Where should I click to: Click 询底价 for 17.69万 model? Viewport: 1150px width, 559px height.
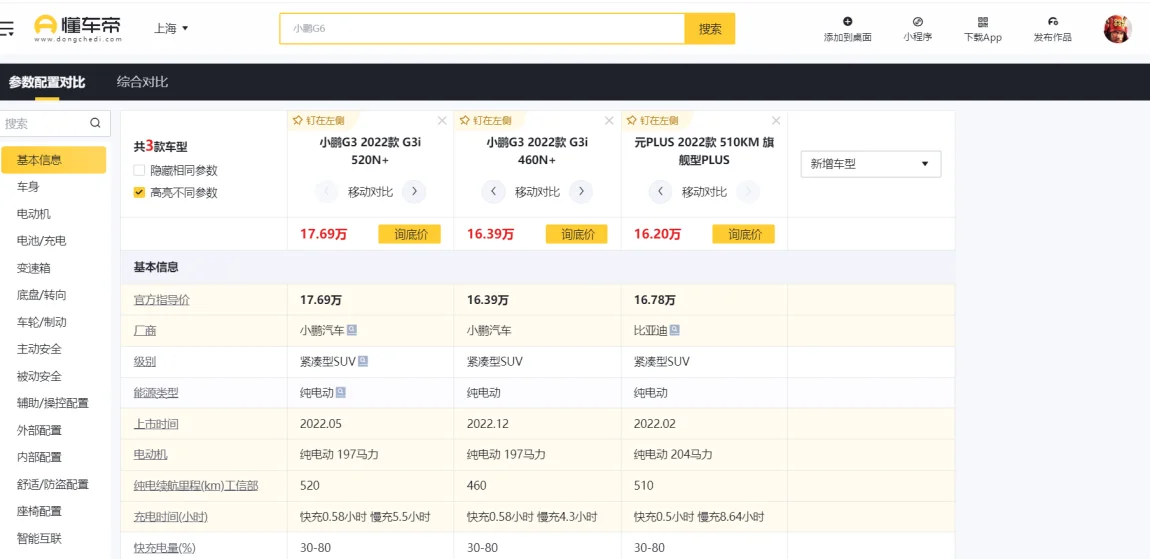pos(409,235)
